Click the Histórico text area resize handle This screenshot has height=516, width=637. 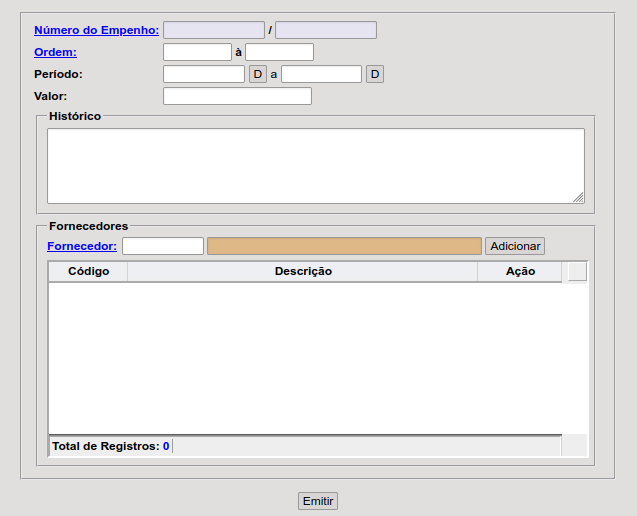point(578,198)
